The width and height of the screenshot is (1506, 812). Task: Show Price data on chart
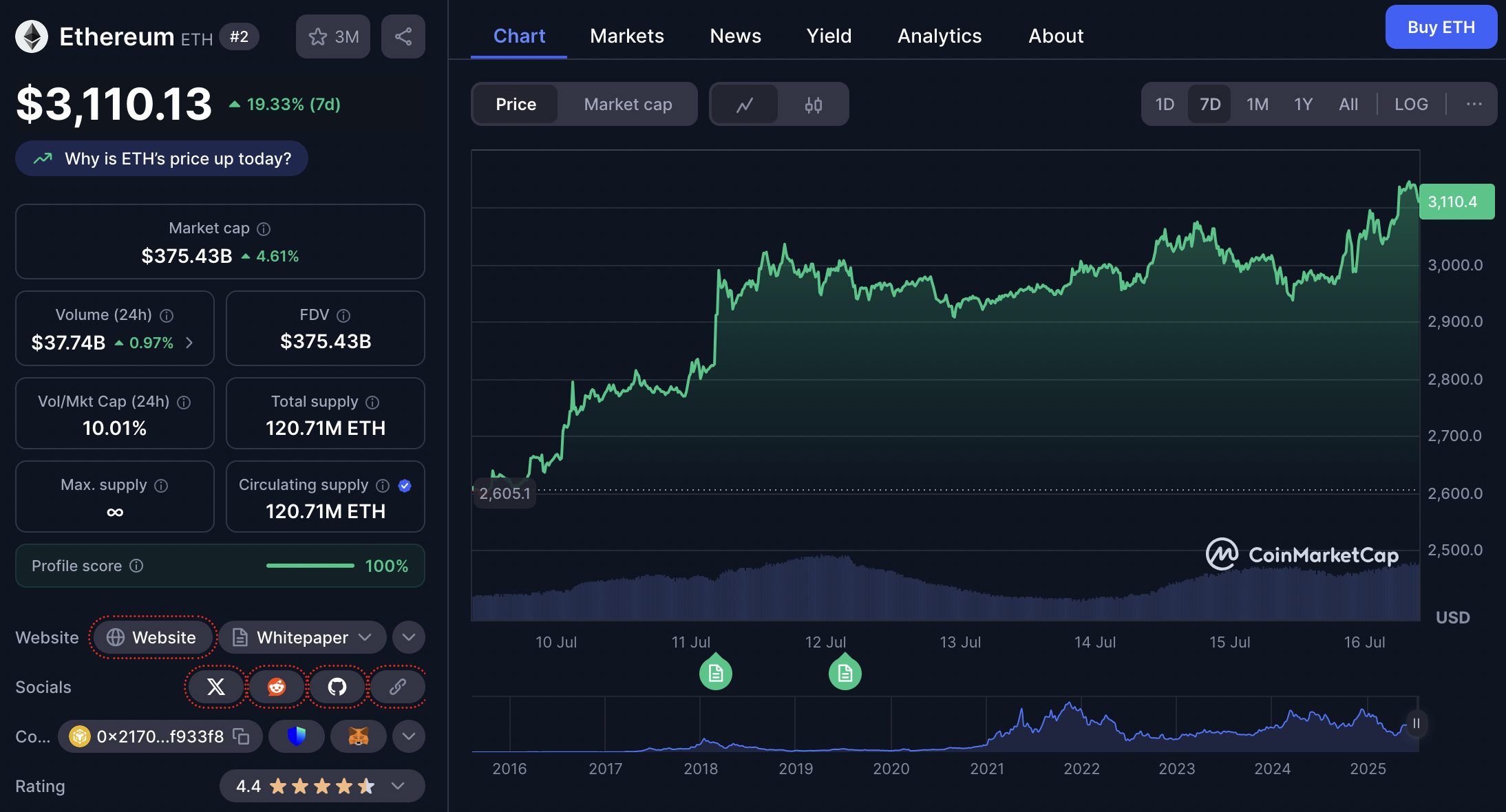coord(516,105)
